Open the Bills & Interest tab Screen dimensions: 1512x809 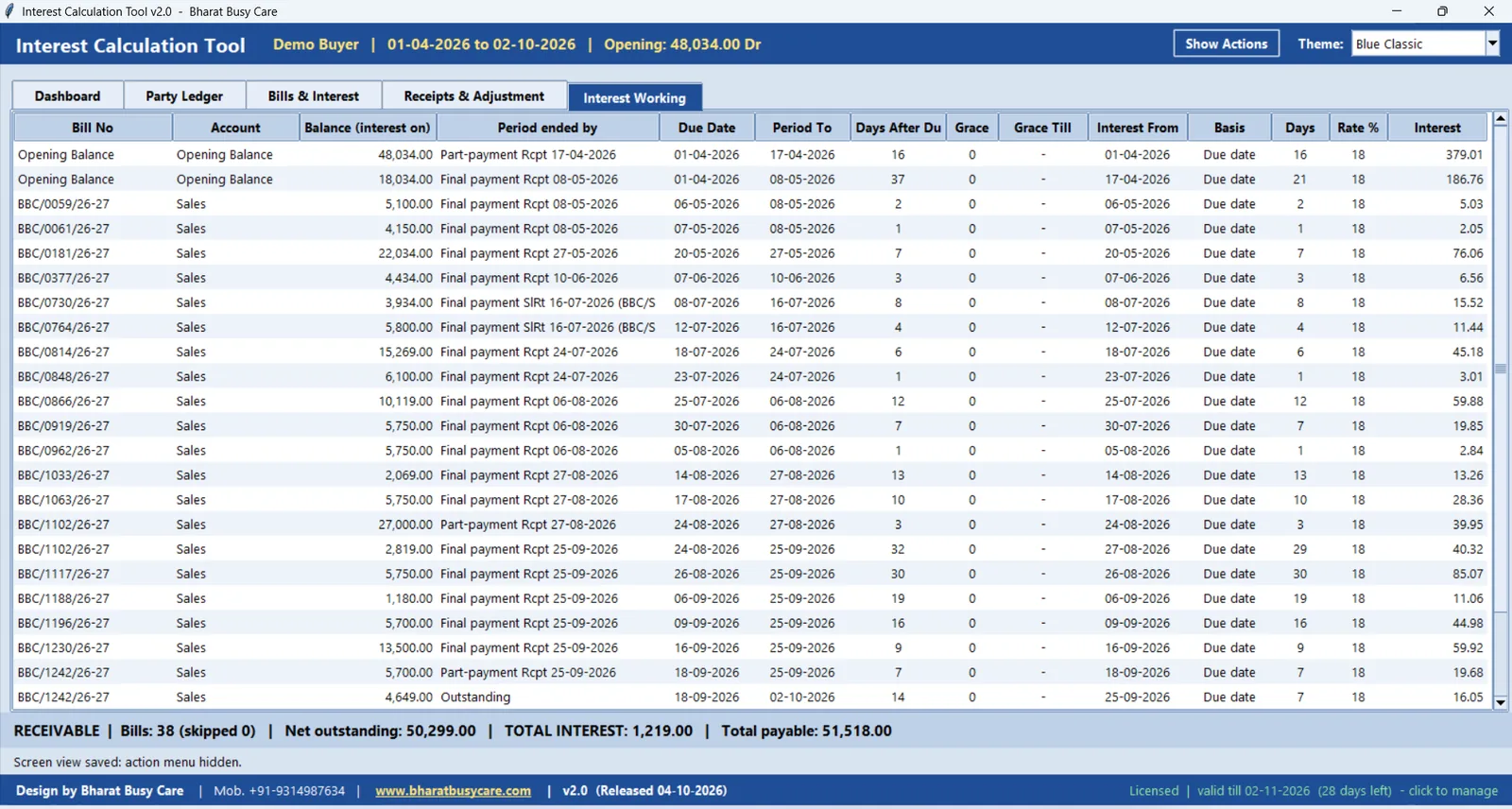point(314,96)
